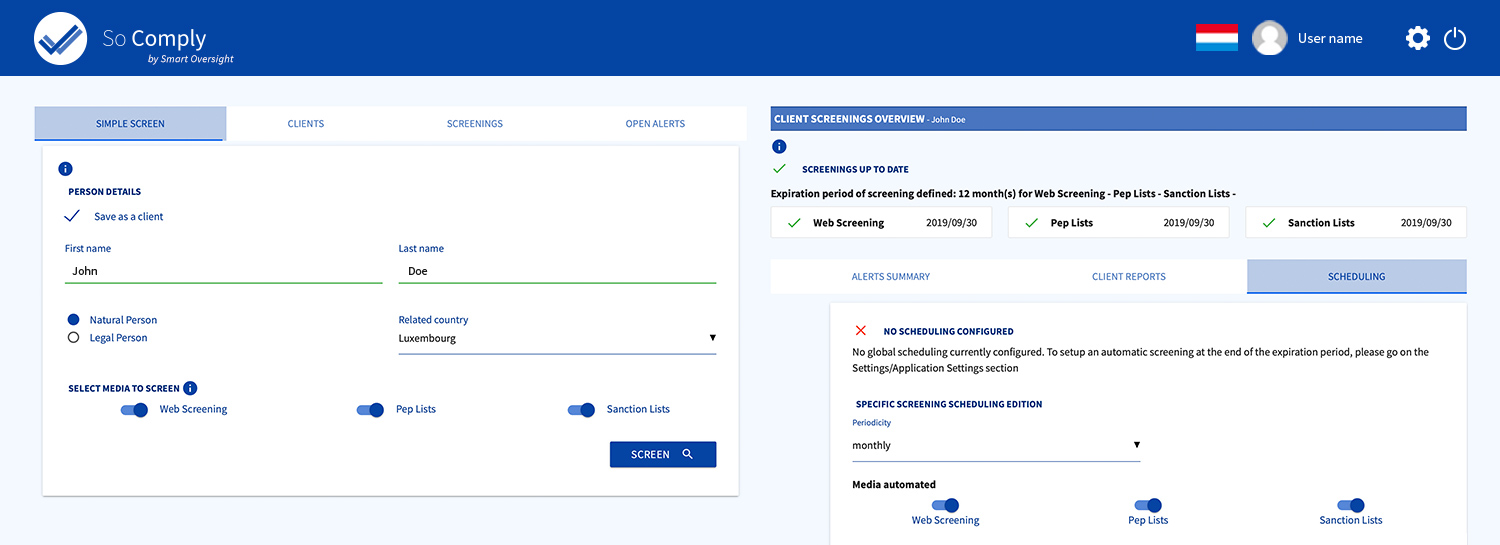Click the User name label
The height and width of the screenshot is (545, 1500).
tap(1330, 38)
